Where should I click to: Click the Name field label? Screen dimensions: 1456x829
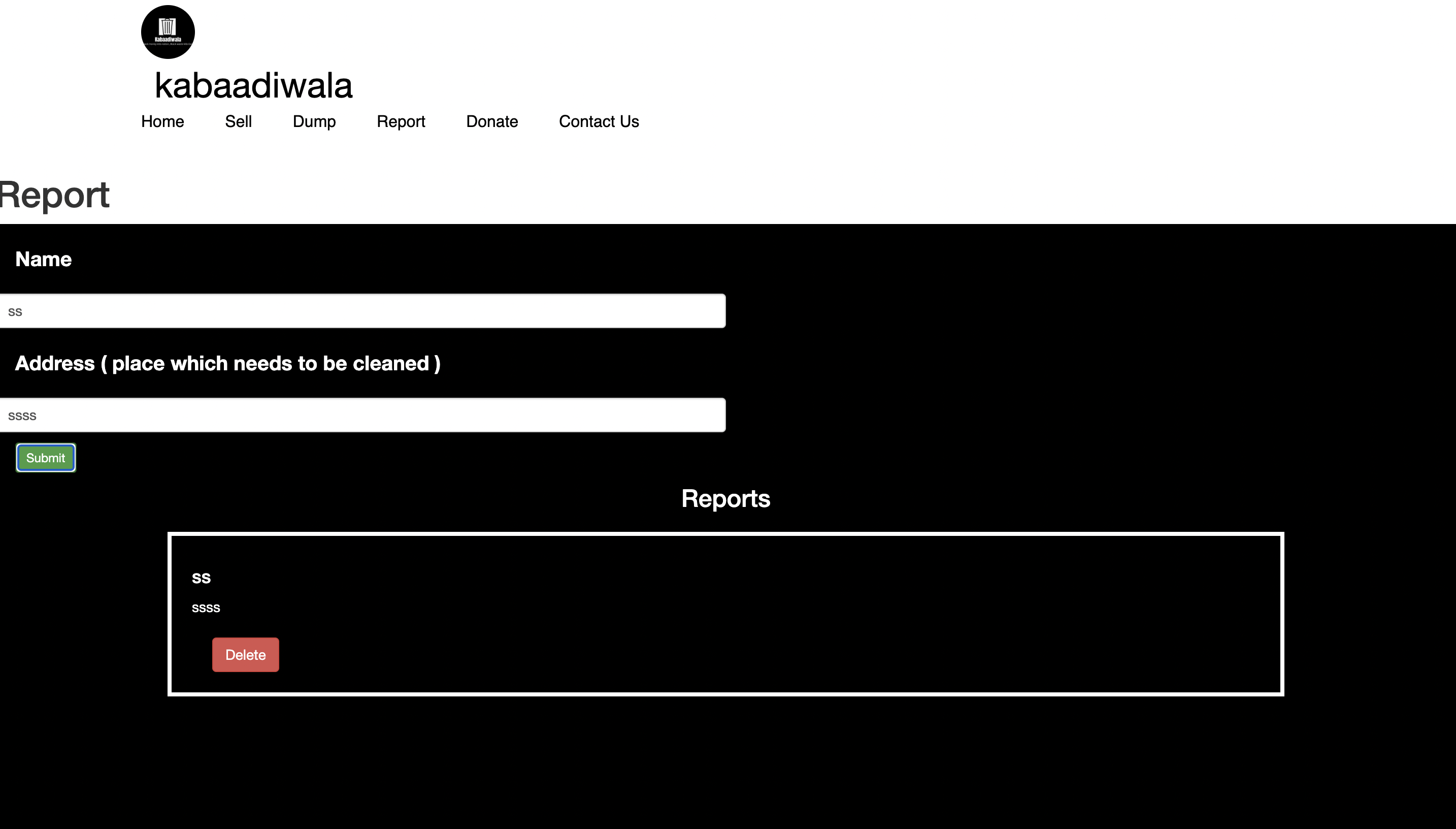click(x=43, y=259)
